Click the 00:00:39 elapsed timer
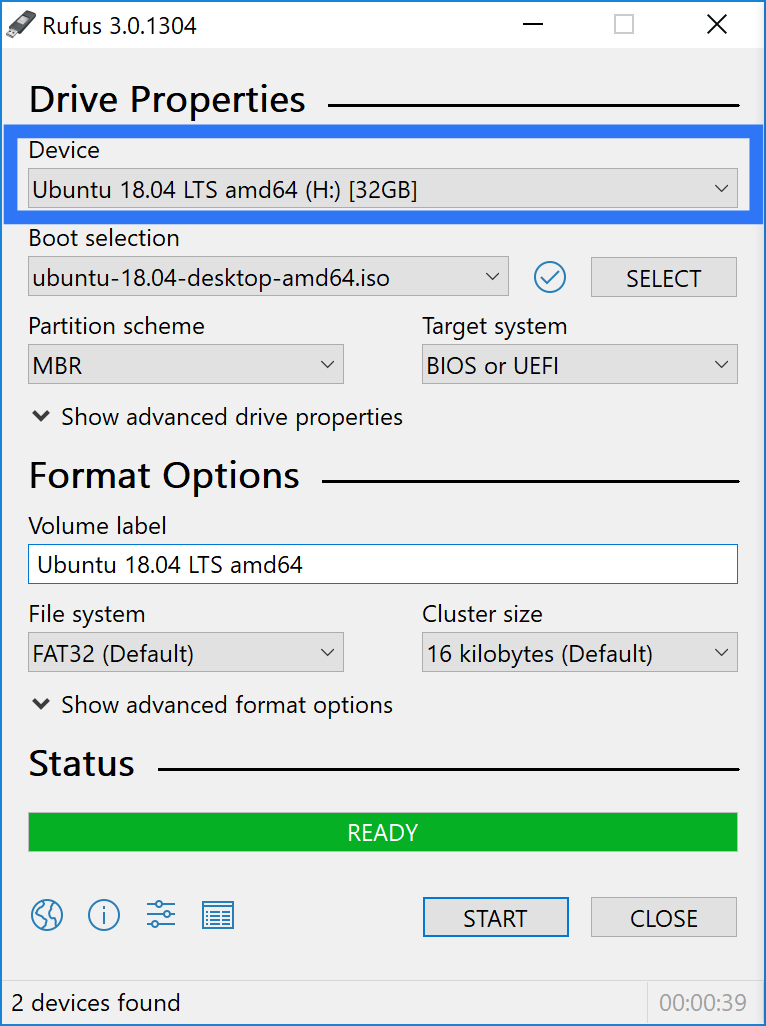The width and height of the screenshot is (766, 1026). (x=703, y=1002)
